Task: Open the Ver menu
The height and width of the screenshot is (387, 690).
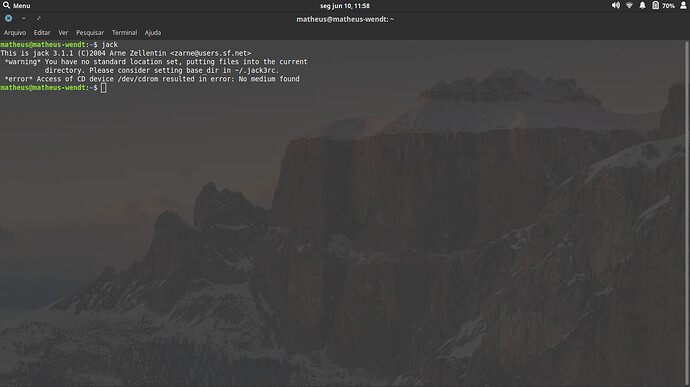Action: [63, 33]
